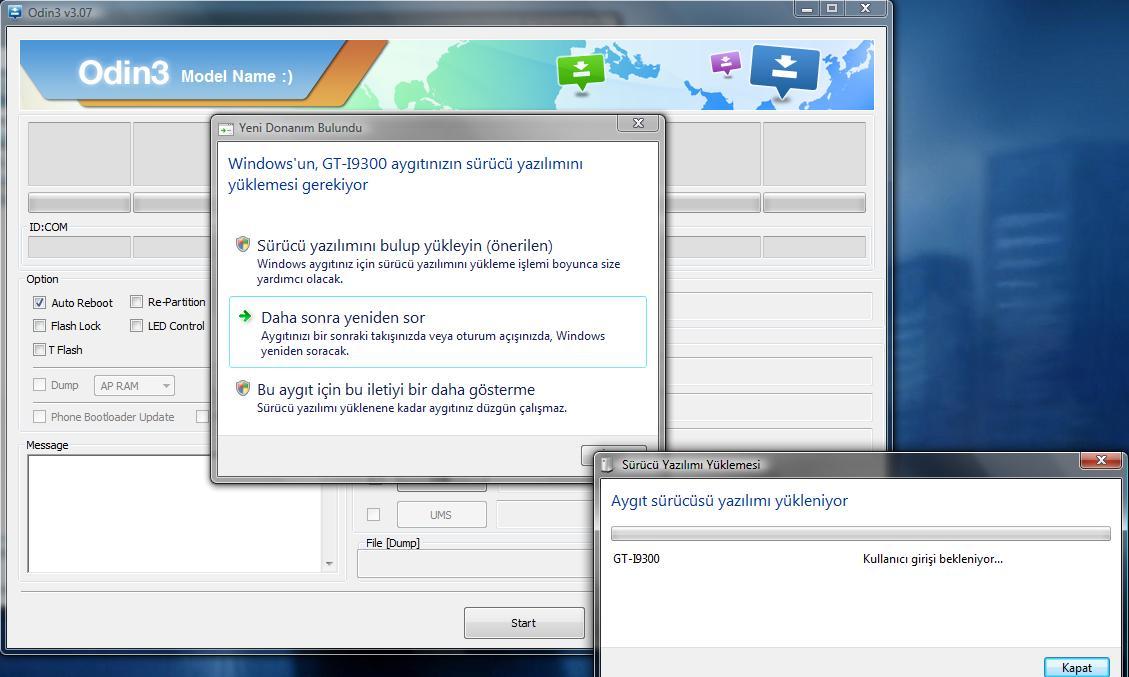Click the File [Dump] path field
1129x677 pixels.
(475, 564)
